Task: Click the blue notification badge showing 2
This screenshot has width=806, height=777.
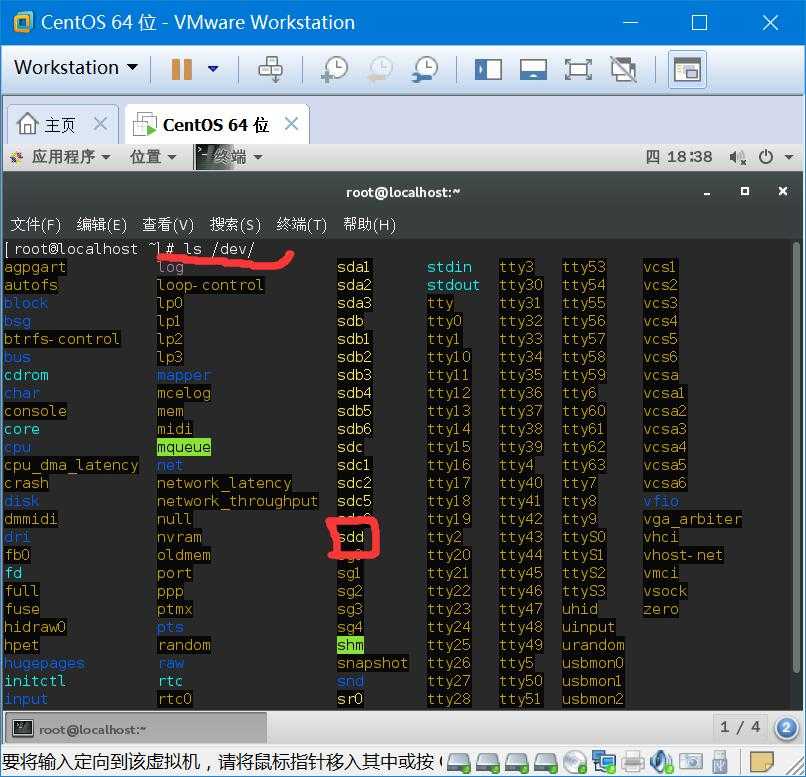Action: click(786, 728)
